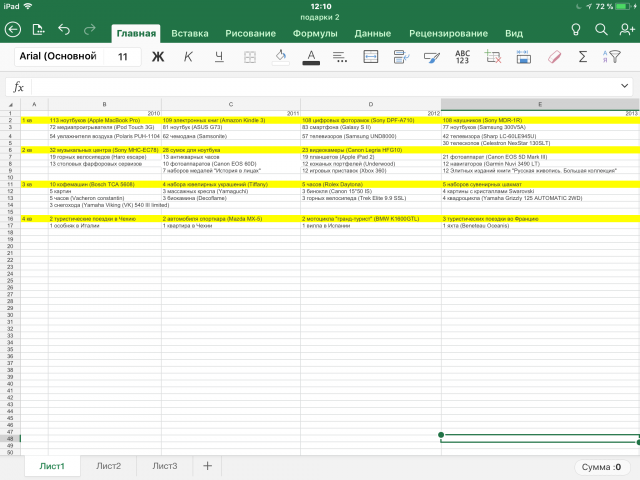Viewport: 640px width, 480px height.
Task: Select cell "23 видеокамеры (Canon Legria HFG10)"
Action: 371,150
